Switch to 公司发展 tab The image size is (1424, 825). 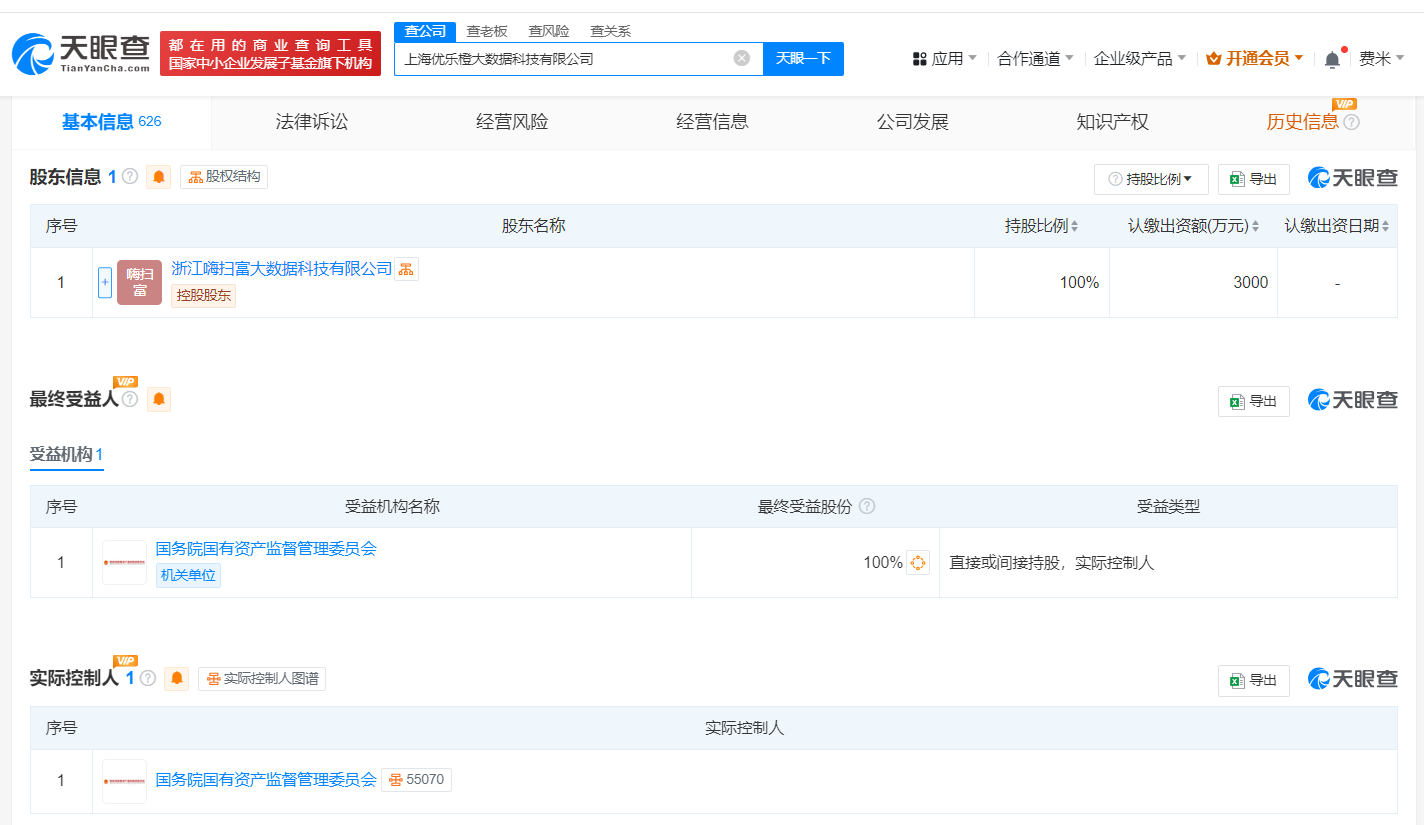(912, 122)
